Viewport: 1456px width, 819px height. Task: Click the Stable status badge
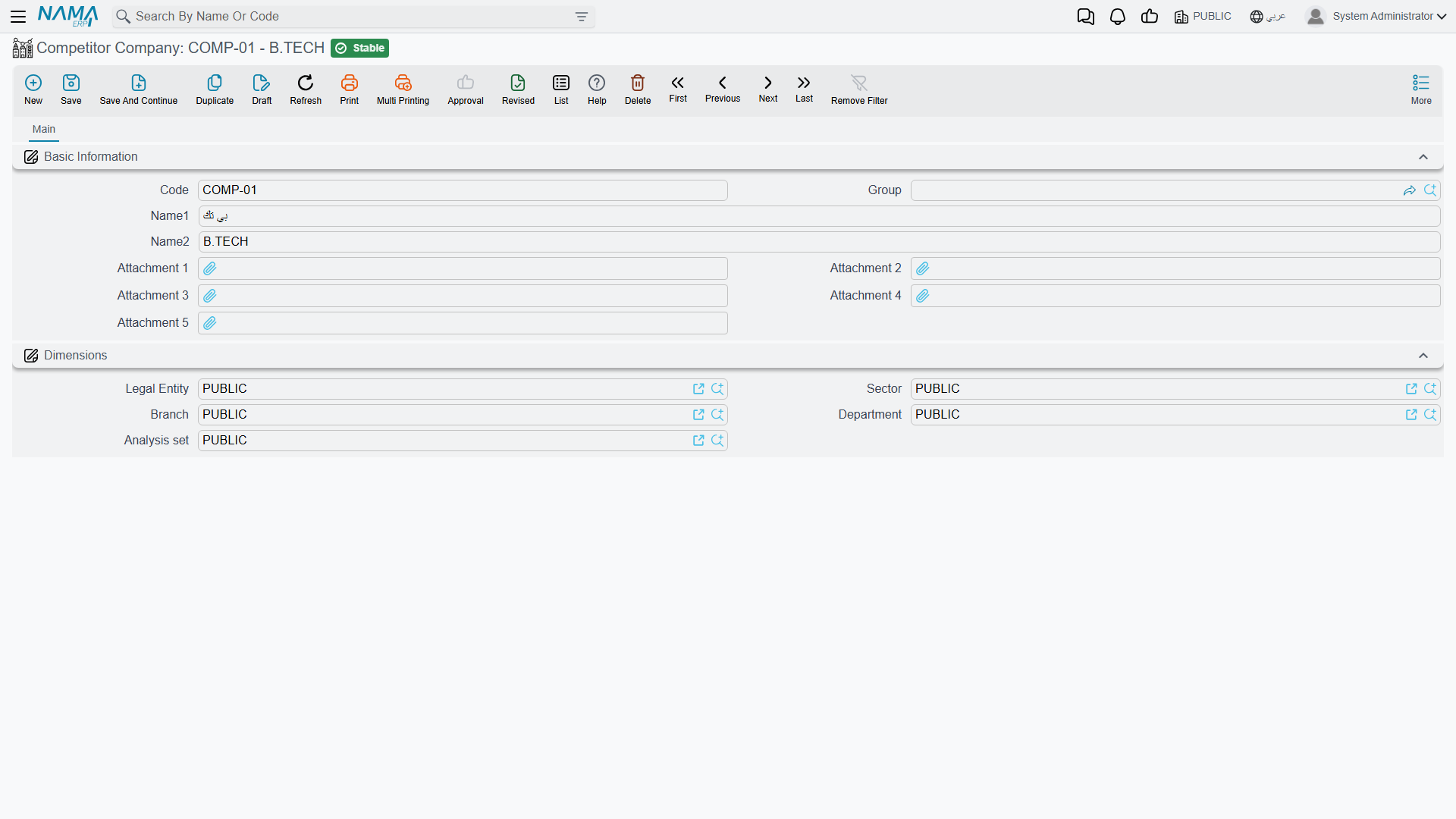click(359, 49)
